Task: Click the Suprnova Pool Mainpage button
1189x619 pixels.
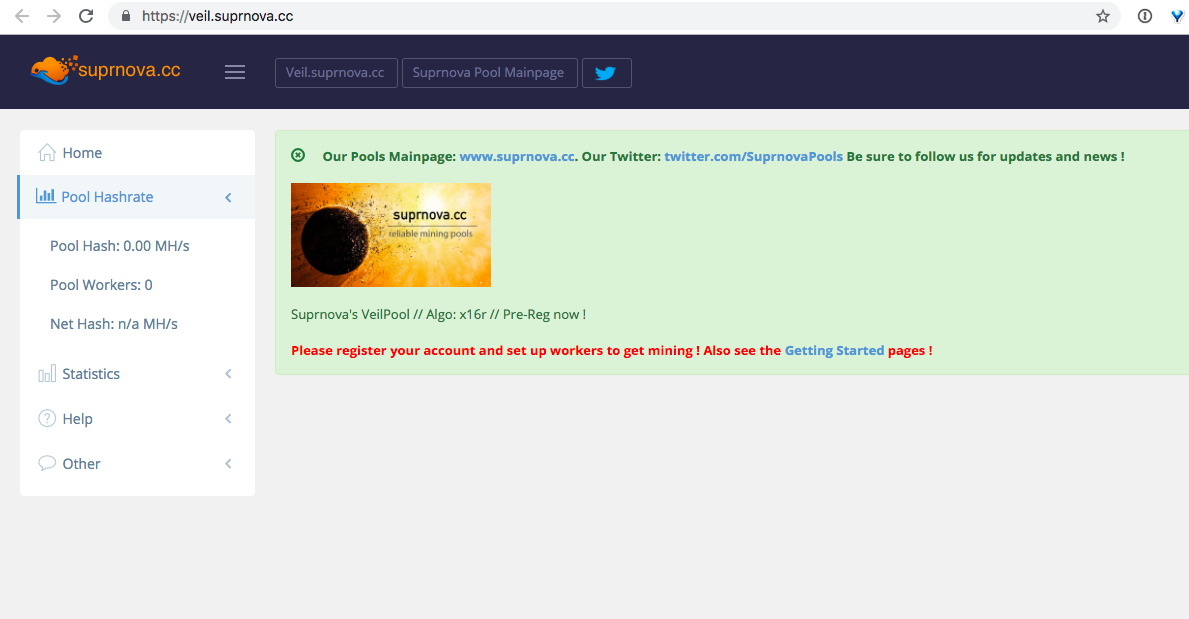Action: (x=489, y=73)
